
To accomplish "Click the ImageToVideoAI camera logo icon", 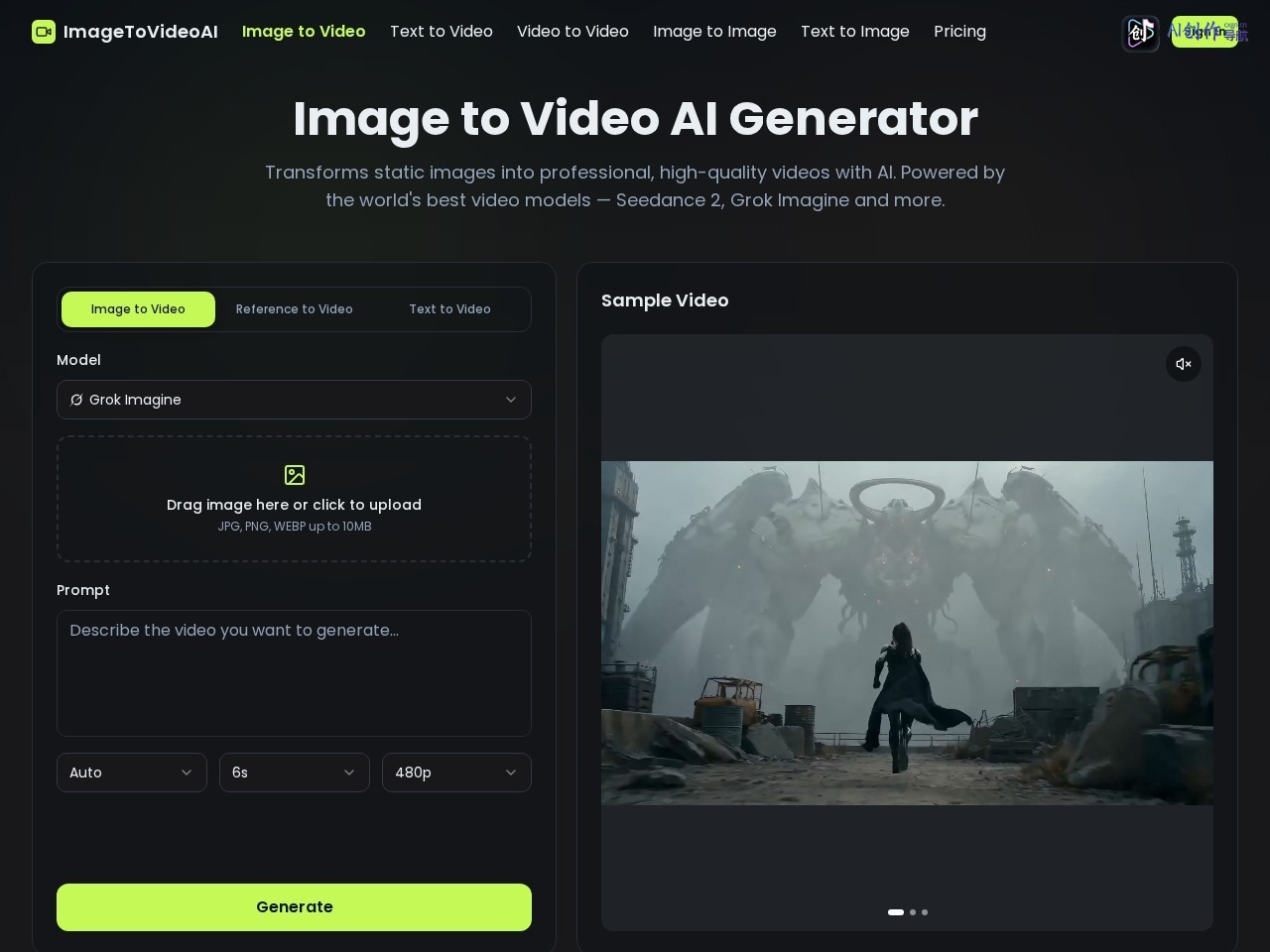I will tap(44, 32).
